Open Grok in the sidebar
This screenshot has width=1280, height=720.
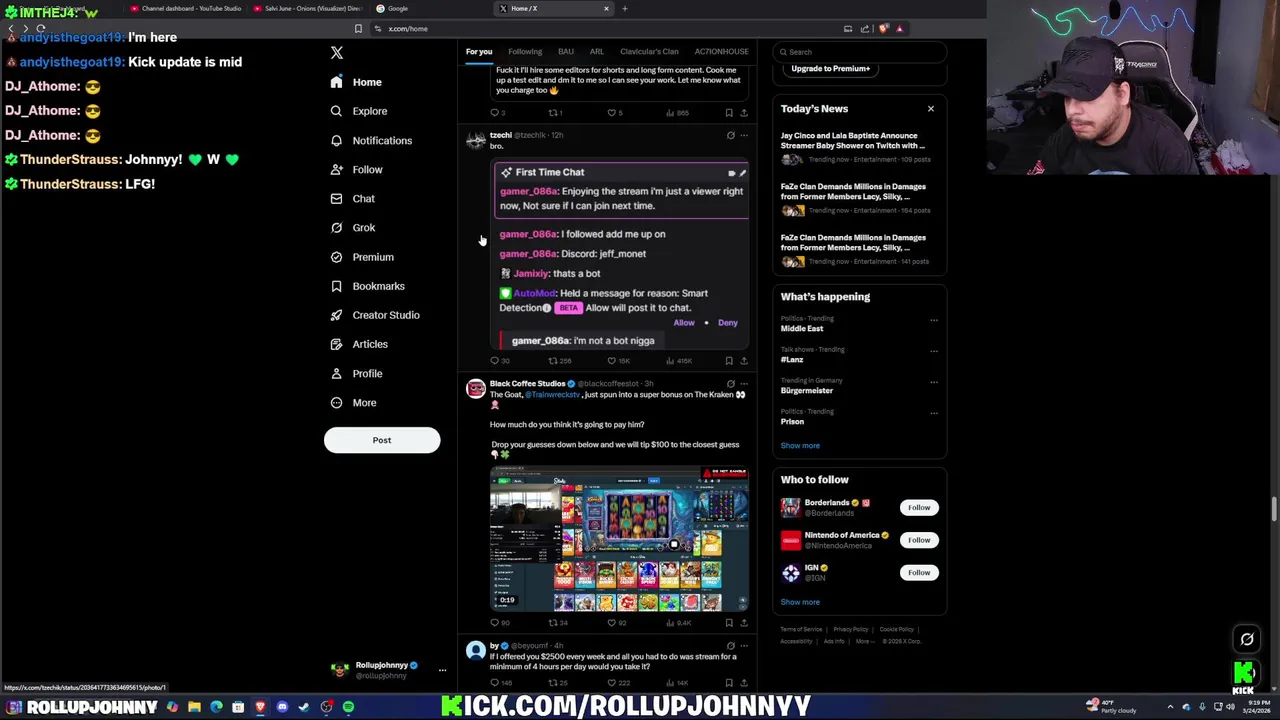[x=352, y=227]
